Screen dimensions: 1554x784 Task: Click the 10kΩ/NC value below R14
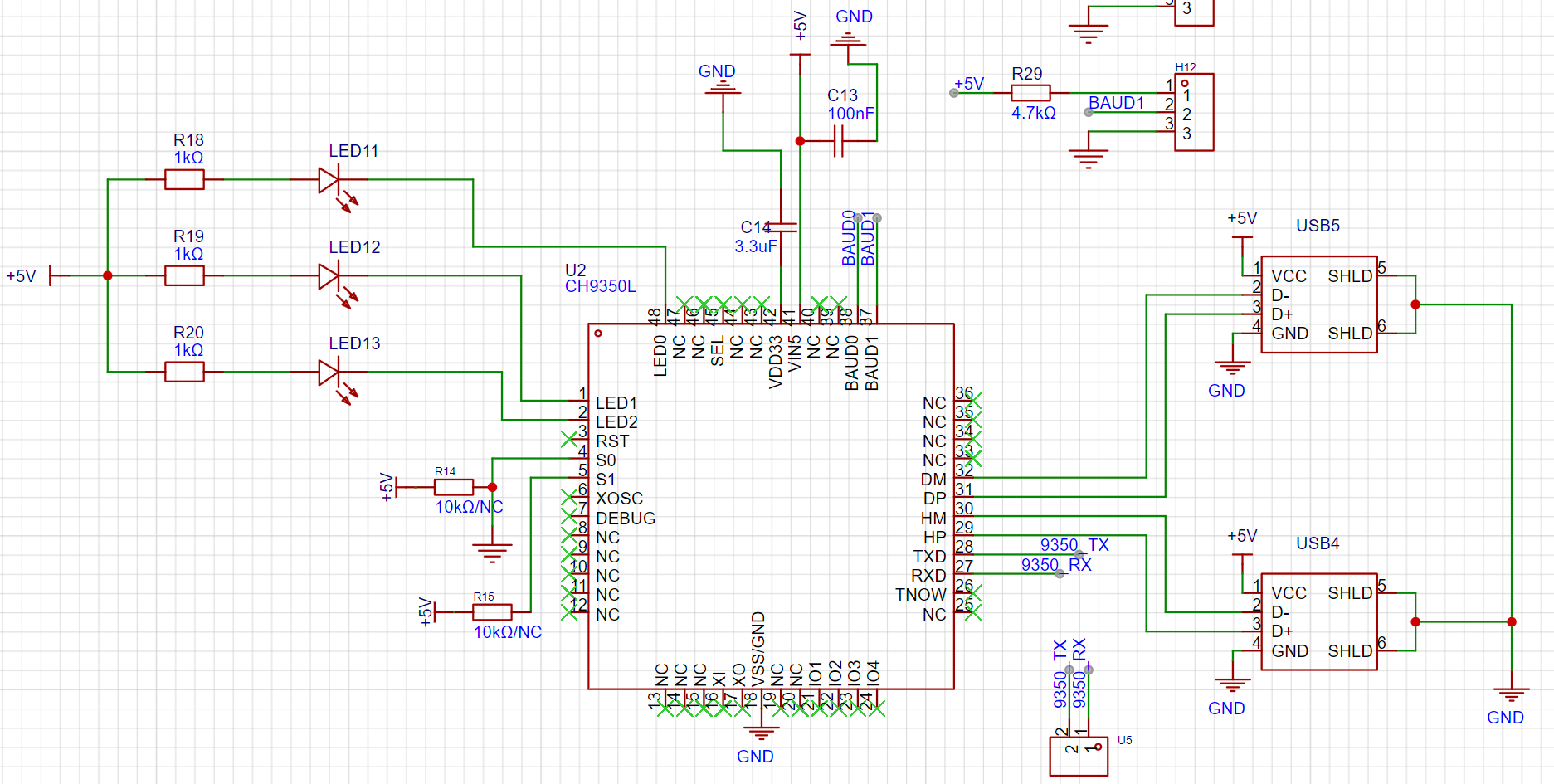470,507
